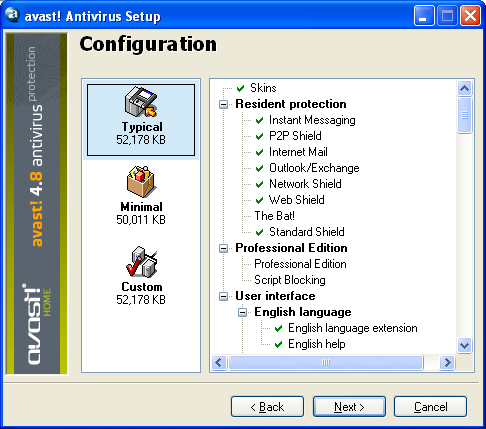Viewport: 486px width, 429px height.
Task: Choose the Minimal installation box icon
Action: 141,182
